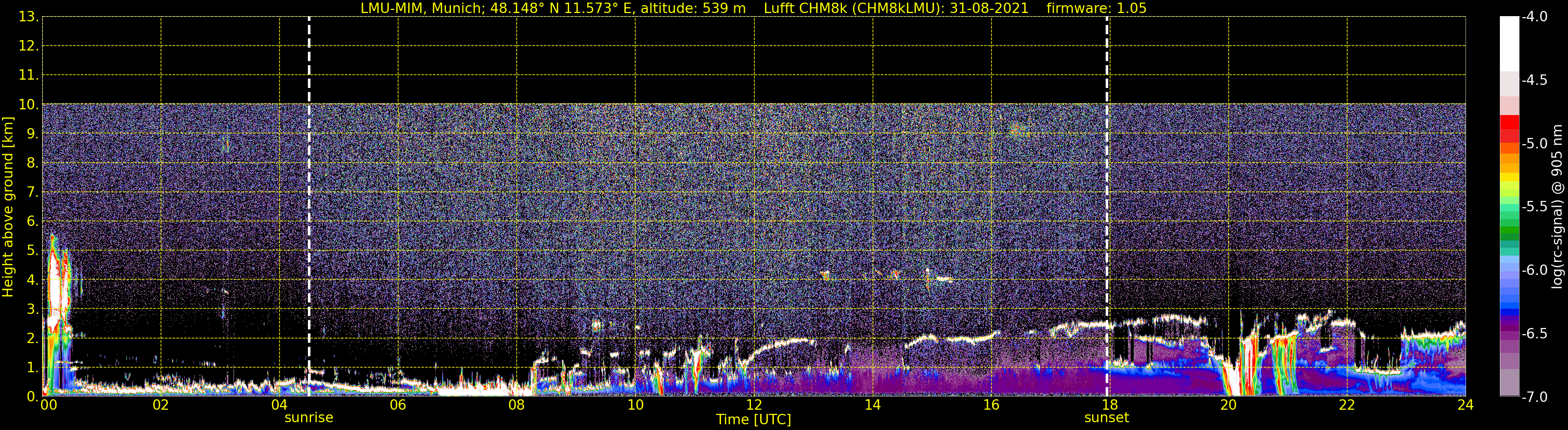Click the '08' time axis tick label
1568x430 pixels.
(x=517, y=405)
